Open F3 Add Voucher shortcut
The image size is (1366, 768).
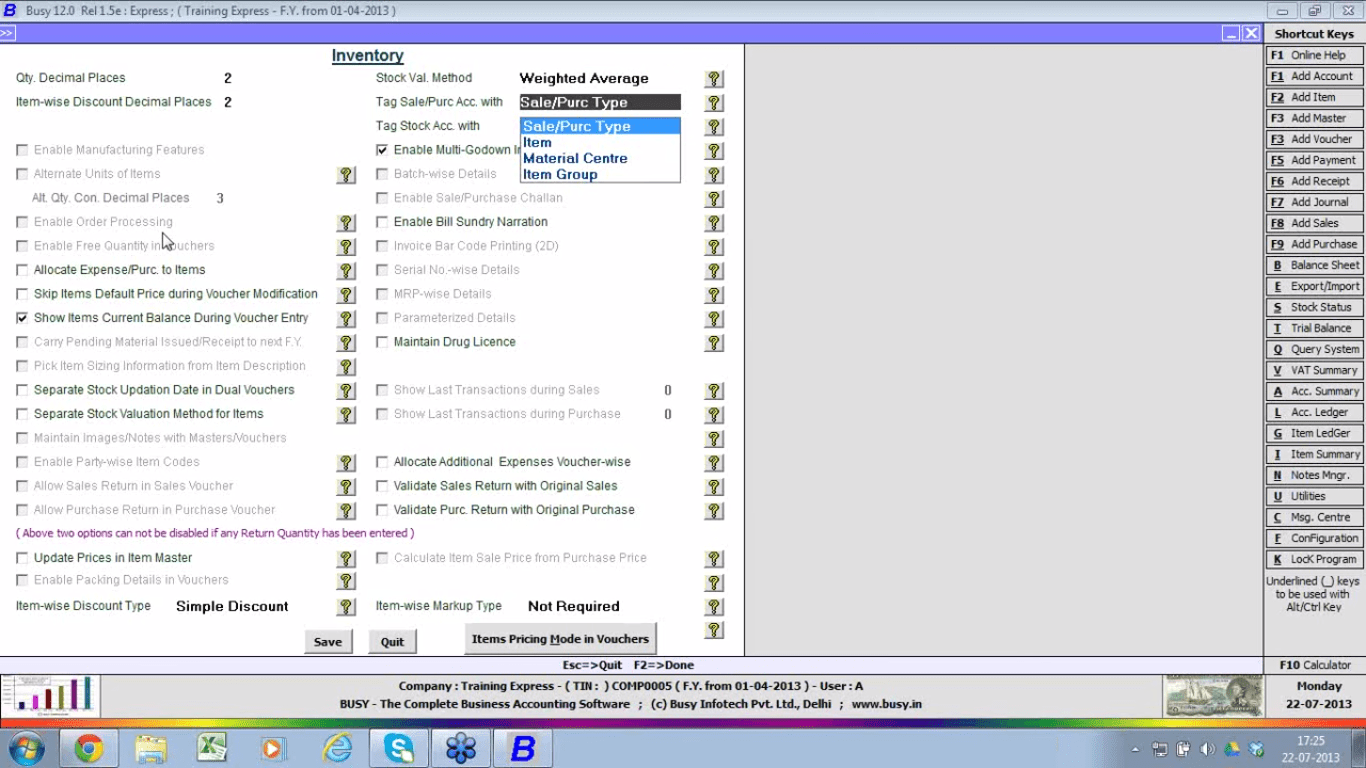tap(1314, 139)
